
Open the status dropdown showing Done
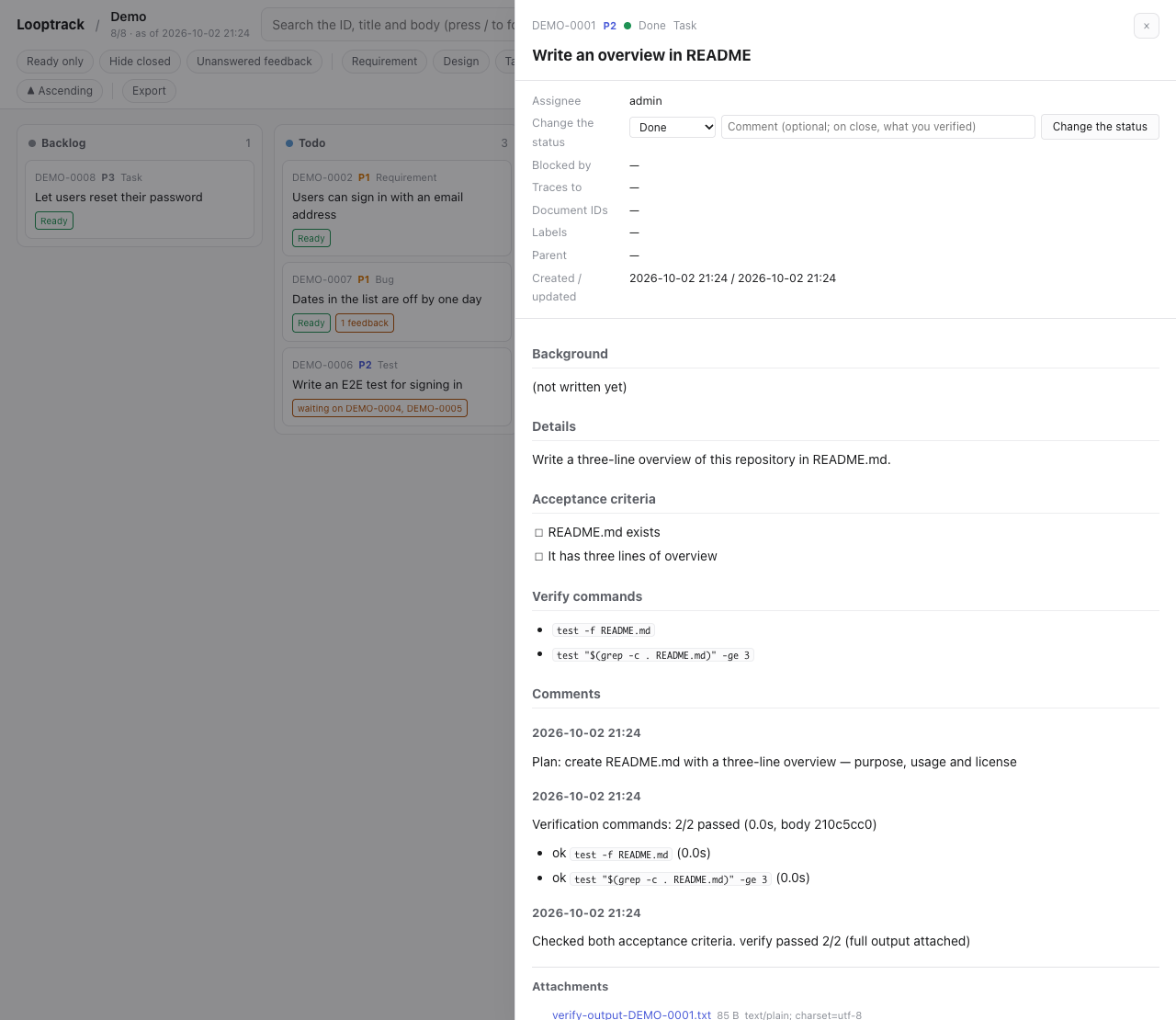pos(673,127)
